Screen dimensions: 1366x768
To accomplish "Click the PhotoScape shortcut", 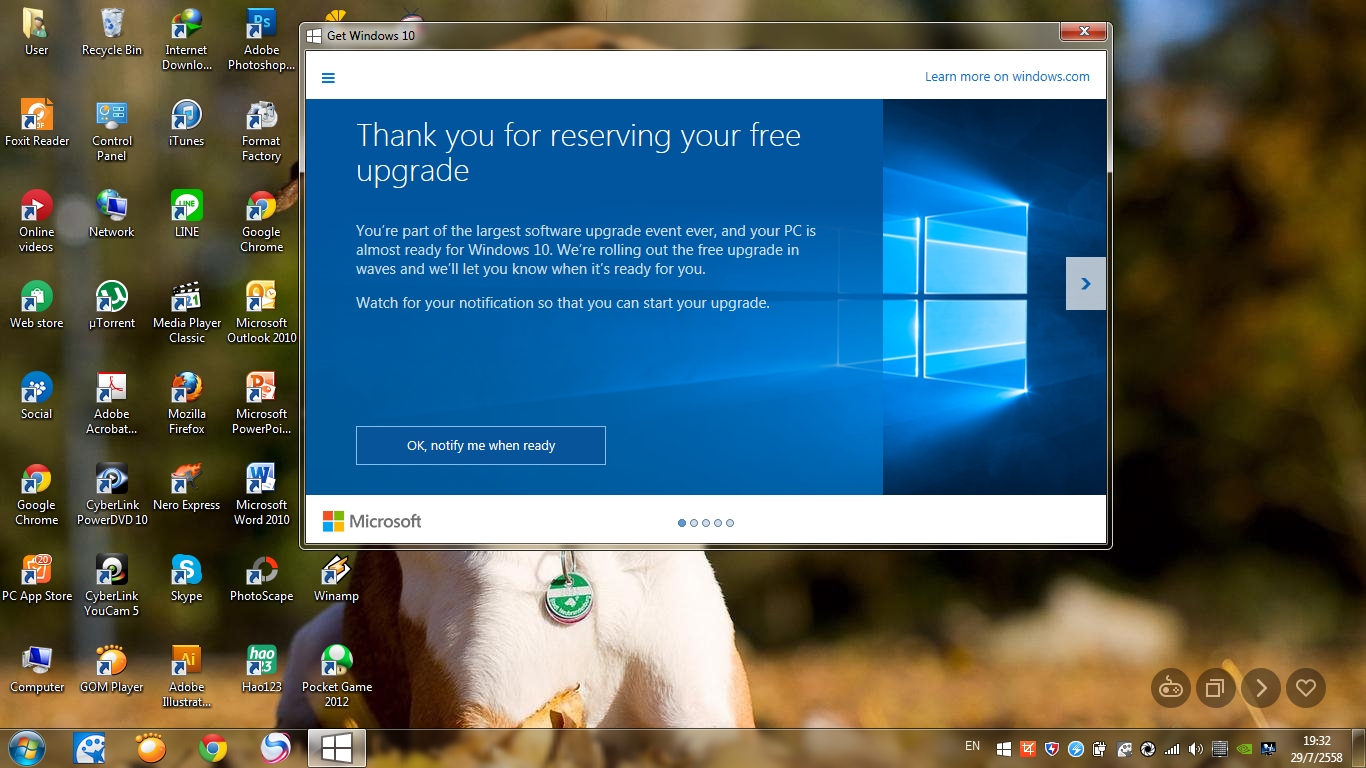I will pyautogui.click(x=262, y=578).
